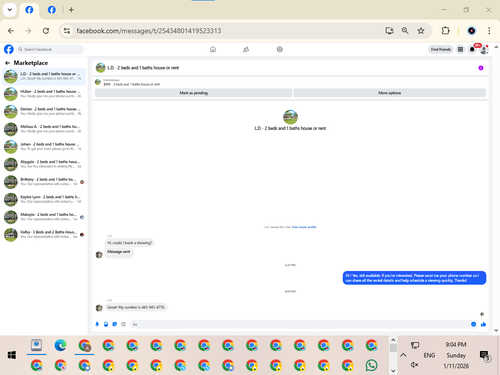Open the Extensions puzzle icon
The height and width of the screenshot is (375, 500).
tap(445, 31)
